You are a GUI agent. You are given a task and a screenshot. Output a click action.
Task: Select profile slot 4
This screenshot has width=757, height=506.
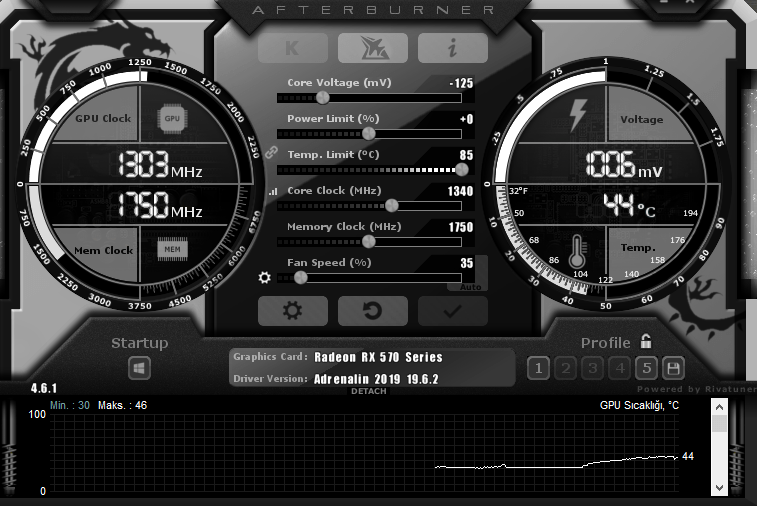pos(620,368)
